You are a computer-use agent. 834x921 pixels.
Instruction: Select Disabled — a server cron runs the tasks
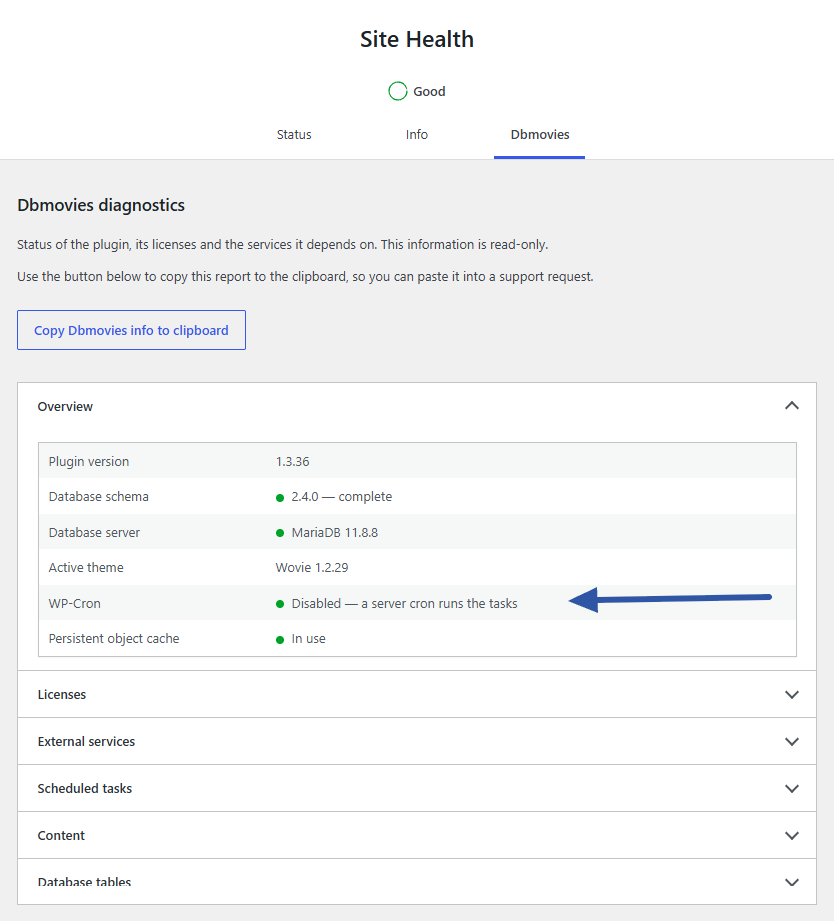405,604
